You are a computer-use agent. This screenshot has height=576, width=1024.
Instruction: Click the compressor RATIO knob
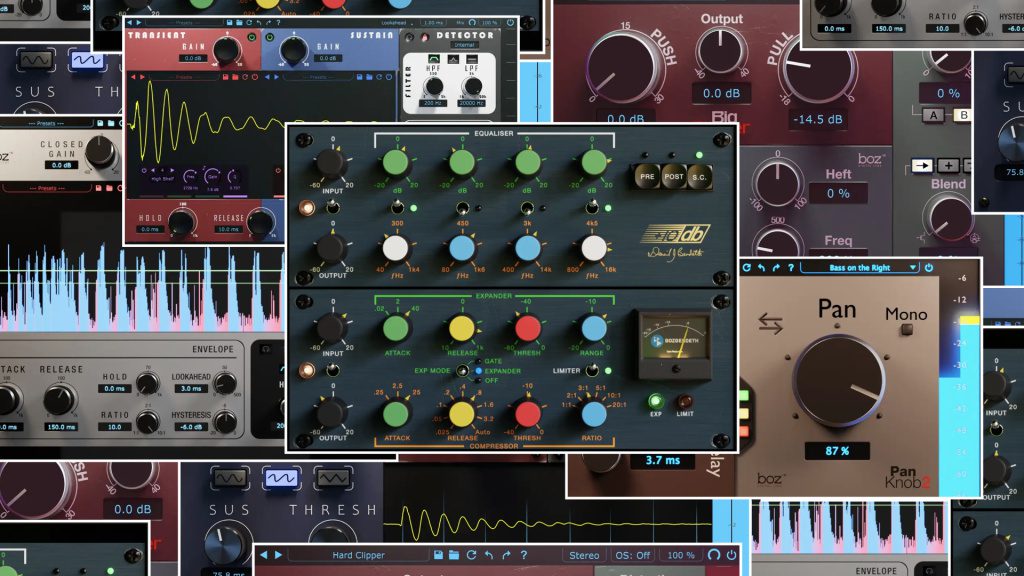point(593,414)
